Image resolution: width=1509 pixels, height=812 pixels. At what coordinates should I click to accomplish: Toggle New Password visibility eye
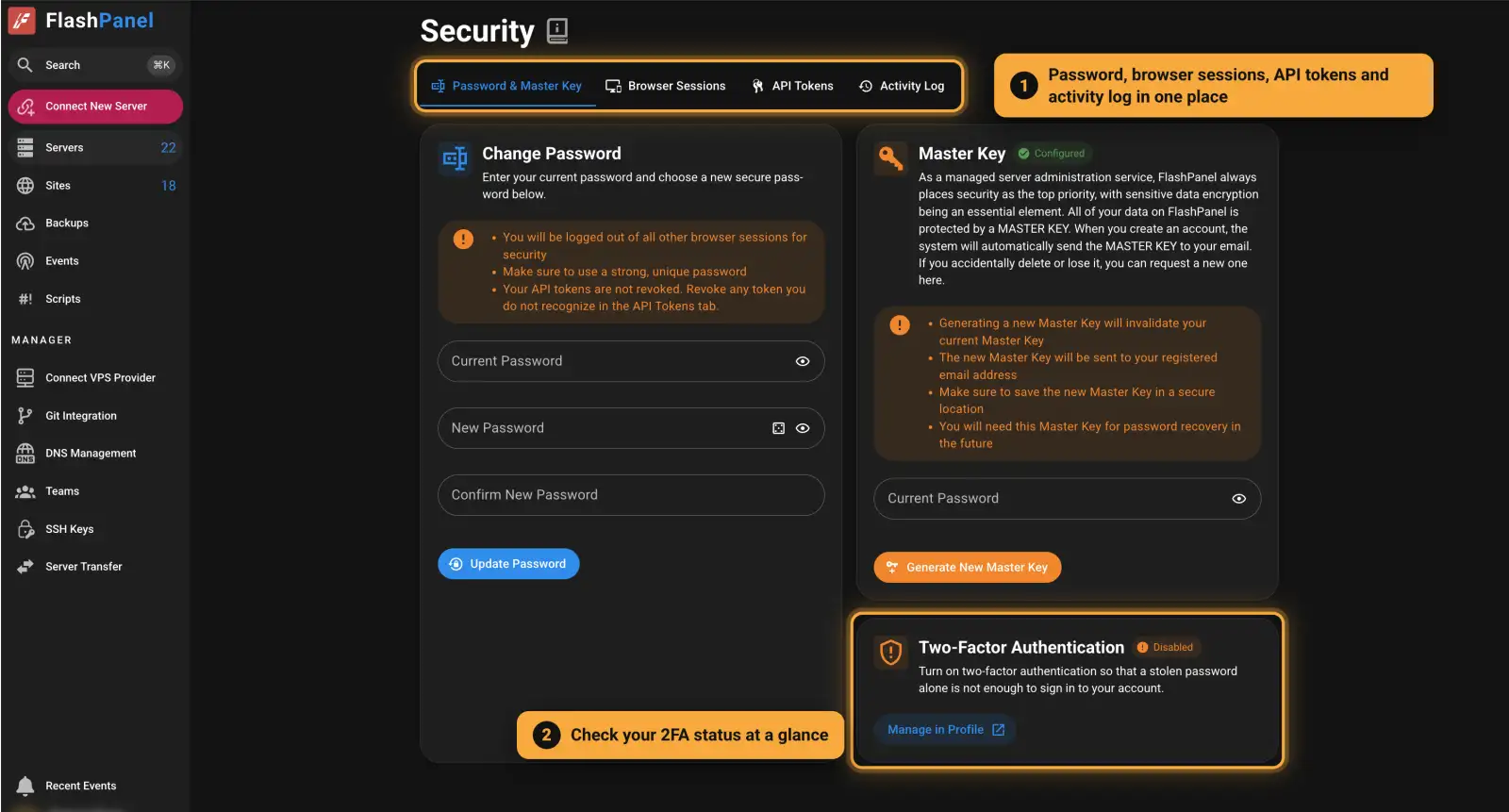pyautogui.click(x=803, y=428)
